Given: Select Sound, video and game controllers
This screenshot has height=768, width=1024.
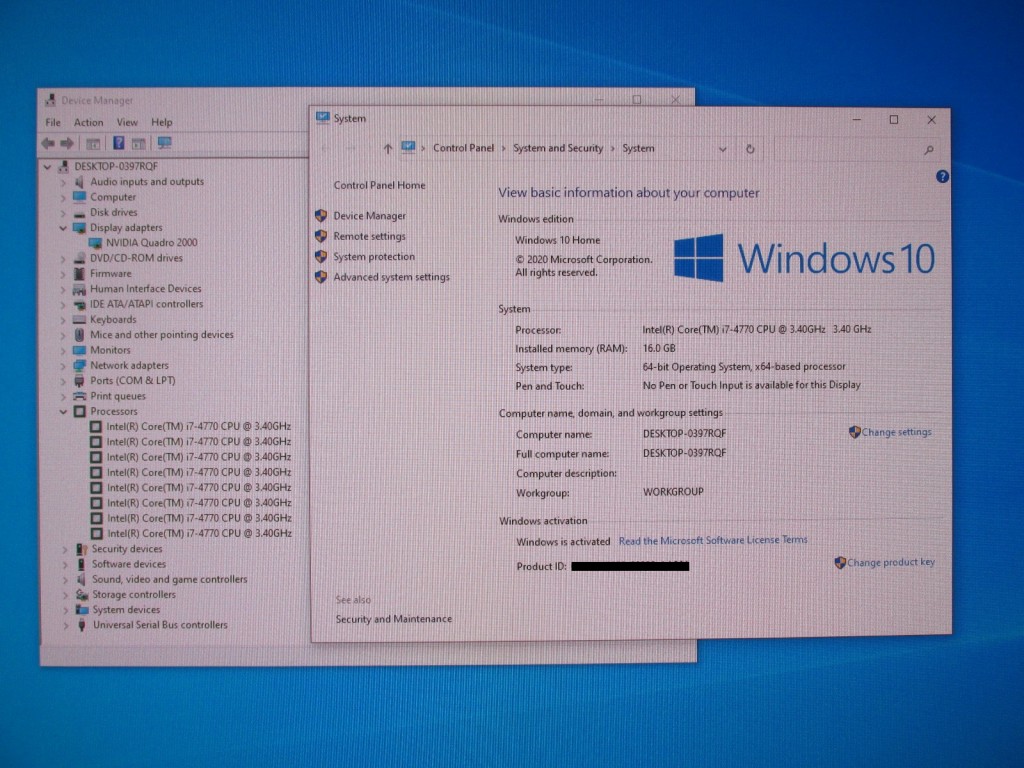Looking at the screenshot, I should pyautogui.click(x=169, y=579).
